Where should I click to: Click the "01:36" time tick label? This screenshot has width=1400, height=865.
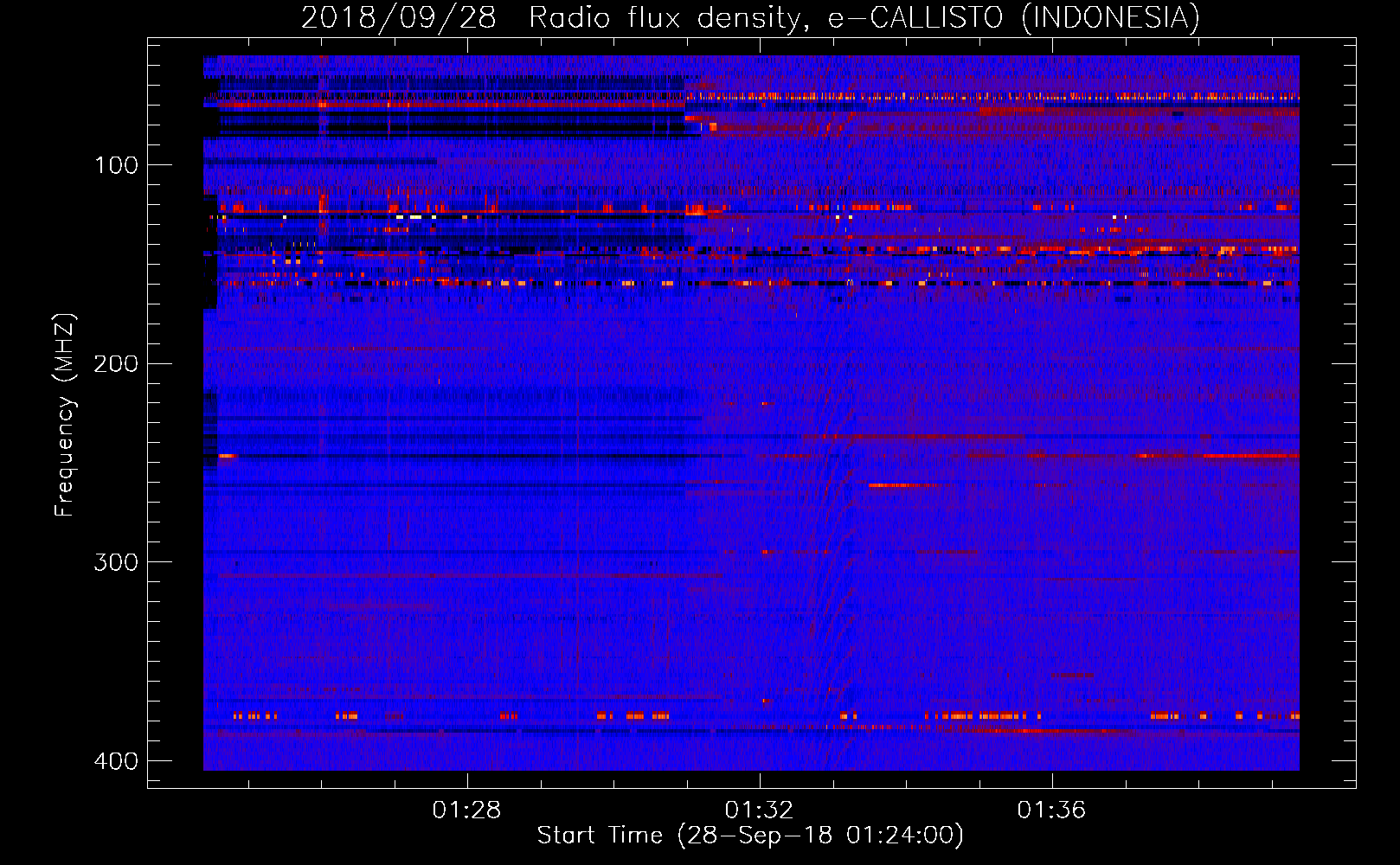(1051, 811)
